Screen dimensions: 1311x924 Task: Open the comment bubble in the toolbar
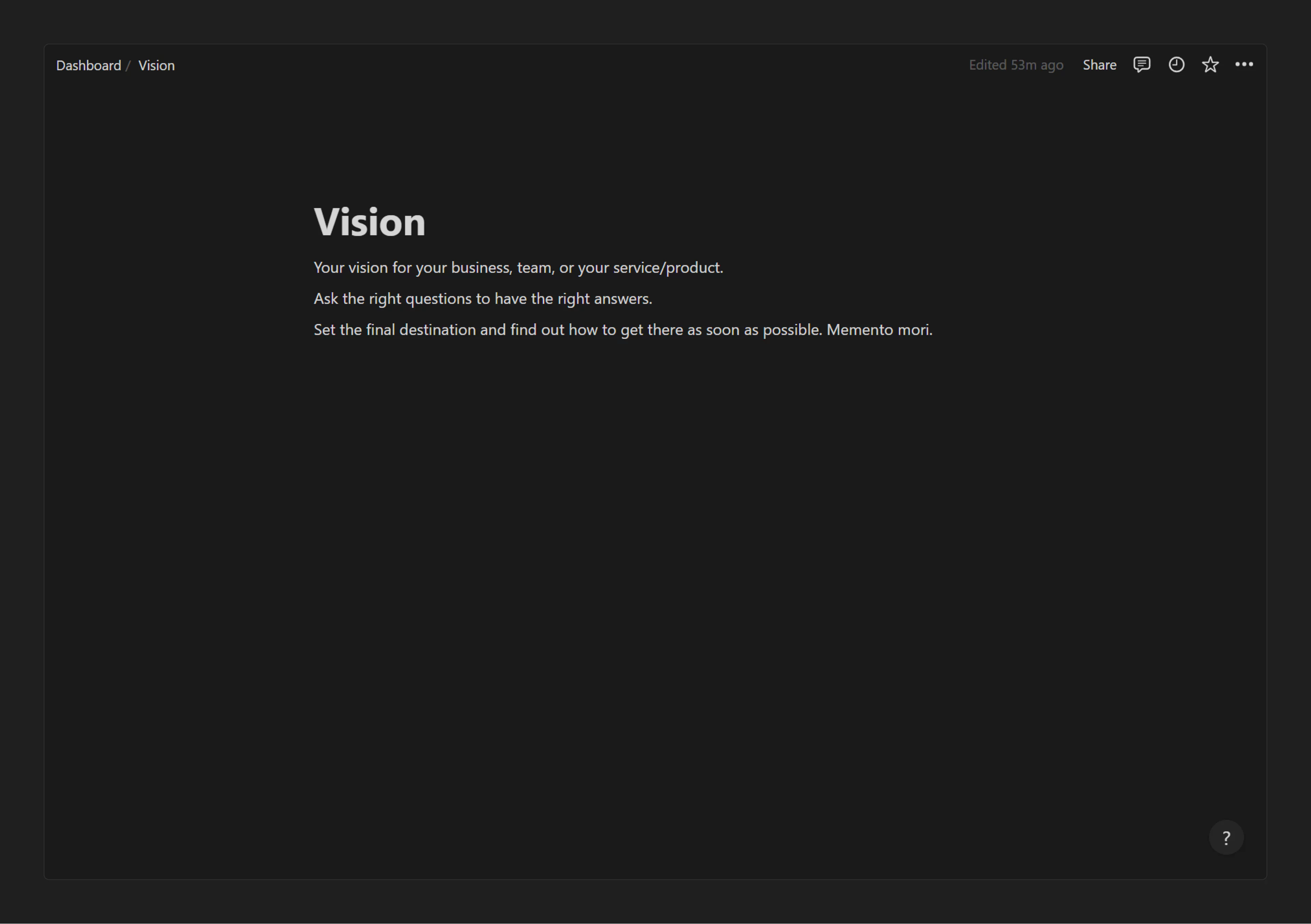point(1141,65)
